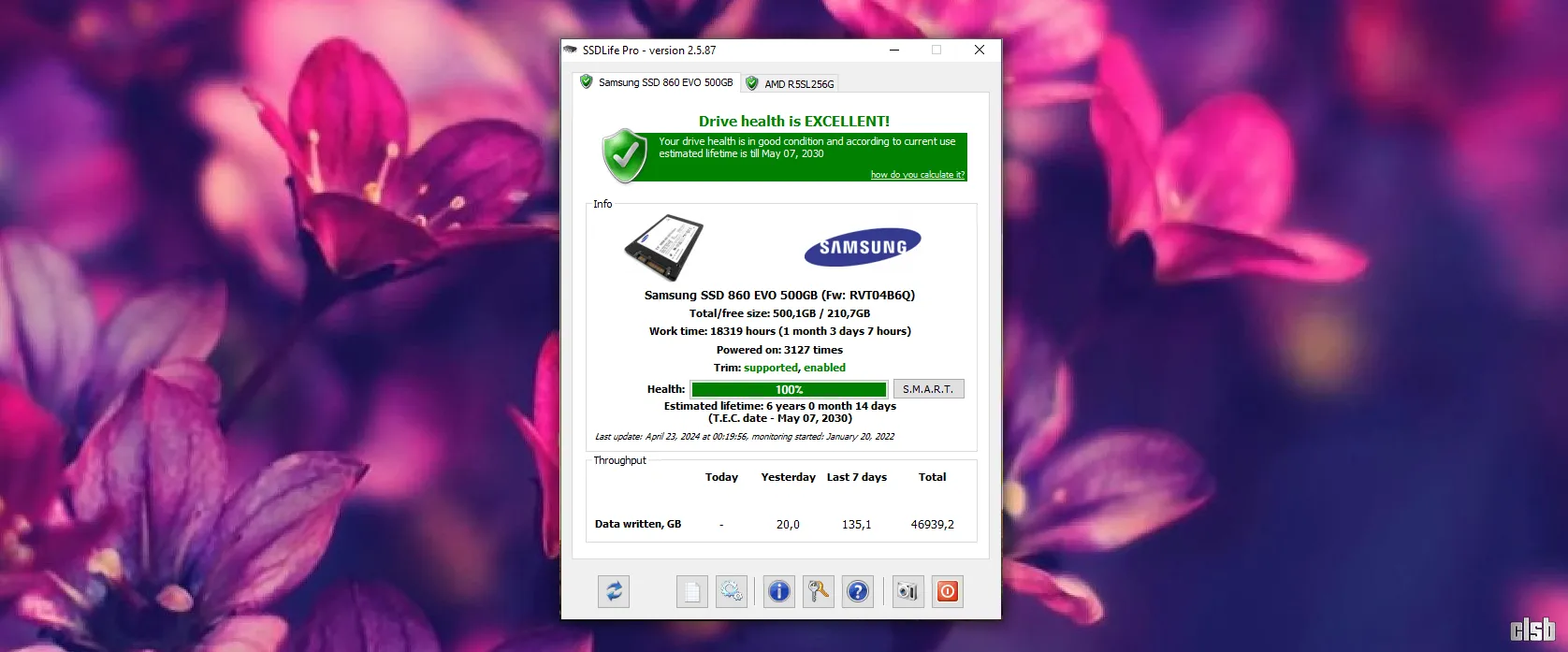Click Yesterday data written value 20,0

click(x=788, y=525)
